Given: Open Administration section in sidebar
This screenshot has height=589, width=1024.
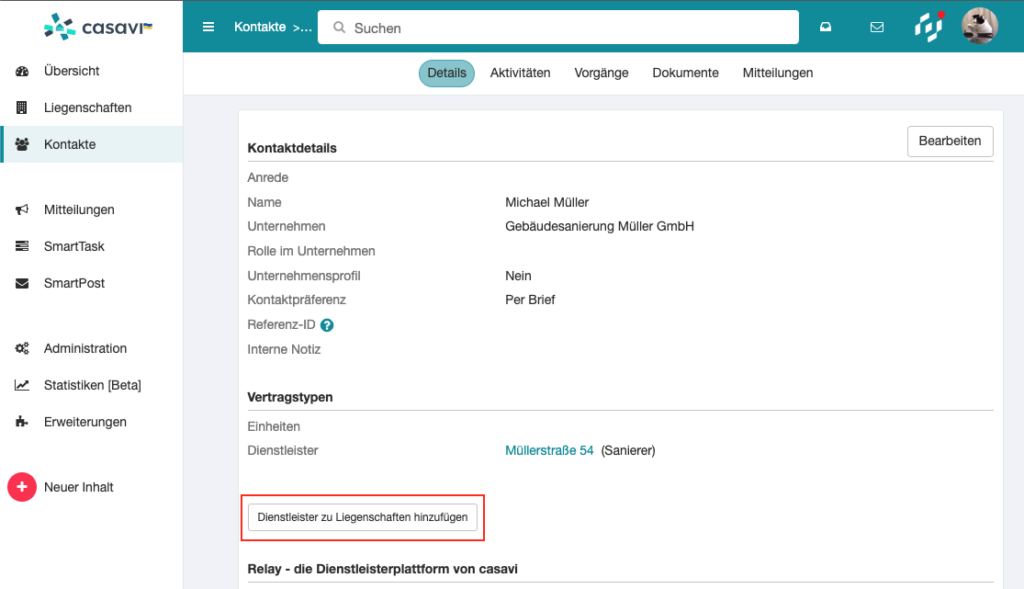Looking at the screenshot, I should [x=85, y=349].
